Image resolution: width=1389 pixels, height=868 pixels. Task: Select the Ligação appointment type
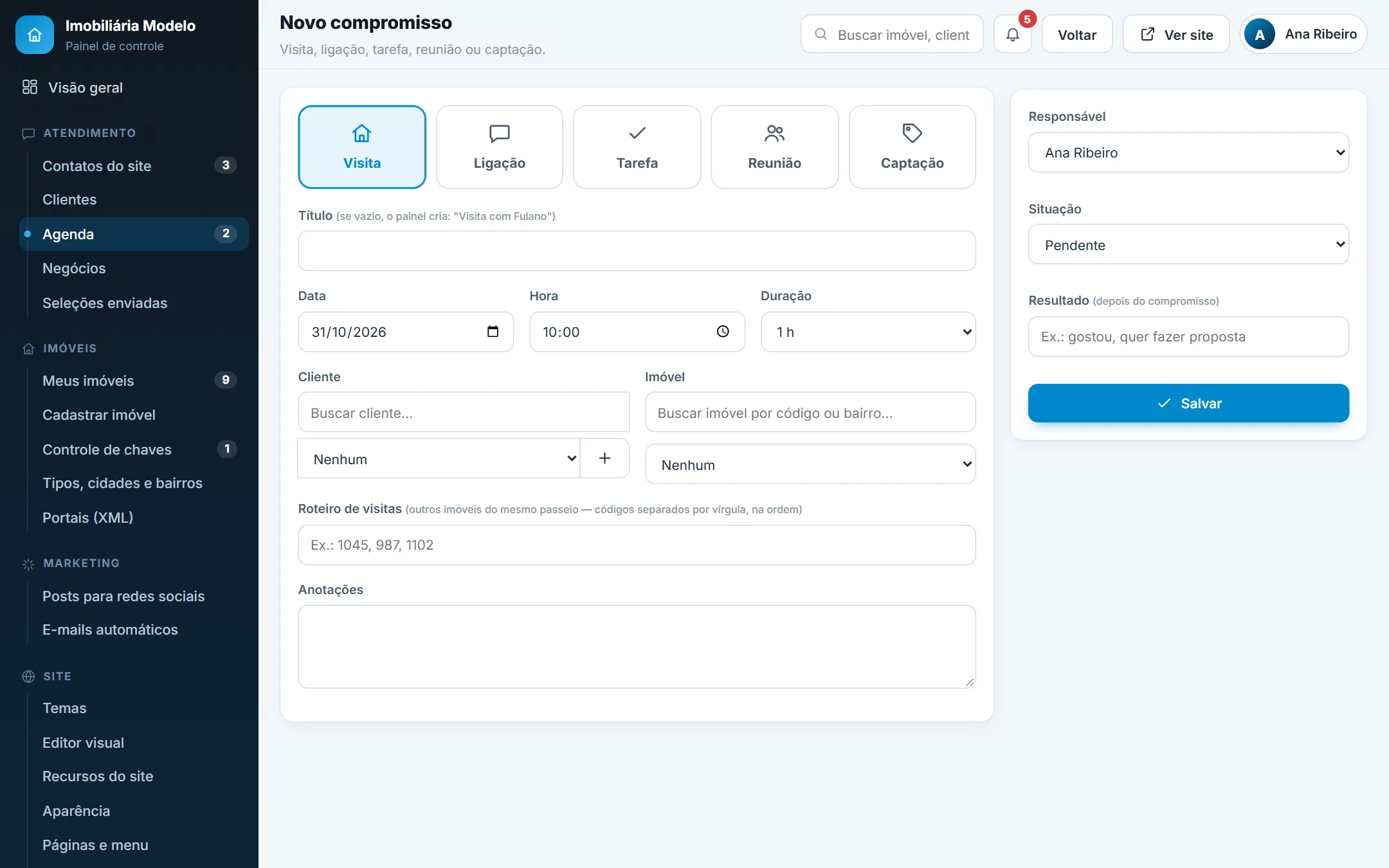[x=500, y=147]
